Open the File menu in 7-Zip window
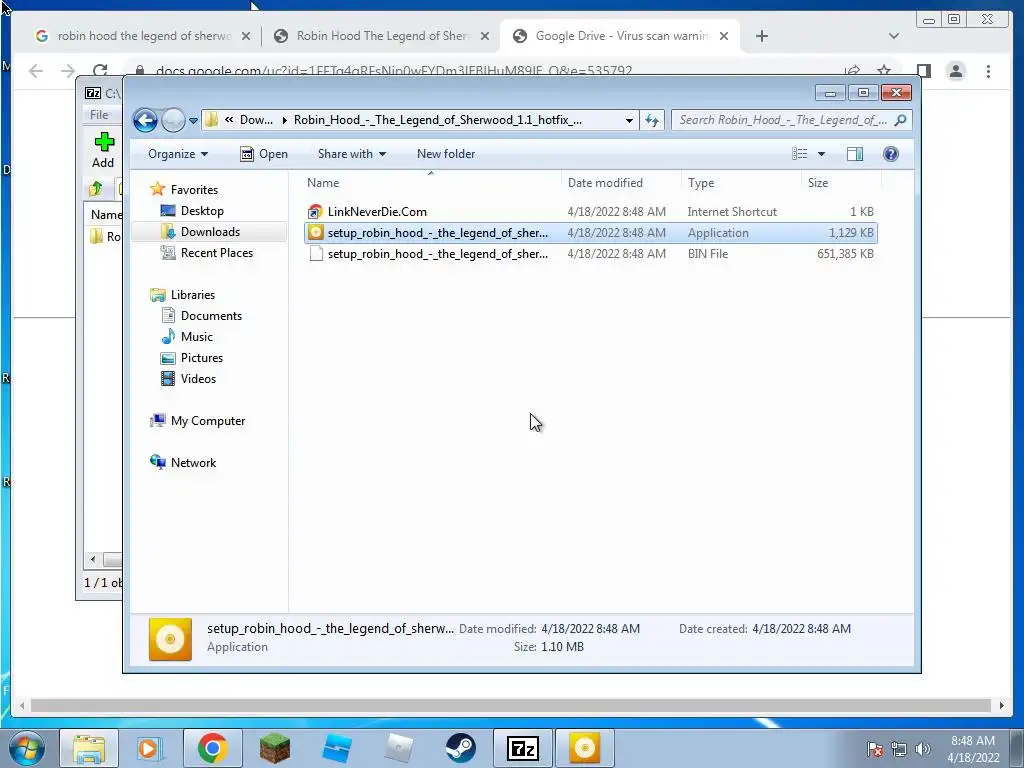1024x768 pixels. (99, 115)
